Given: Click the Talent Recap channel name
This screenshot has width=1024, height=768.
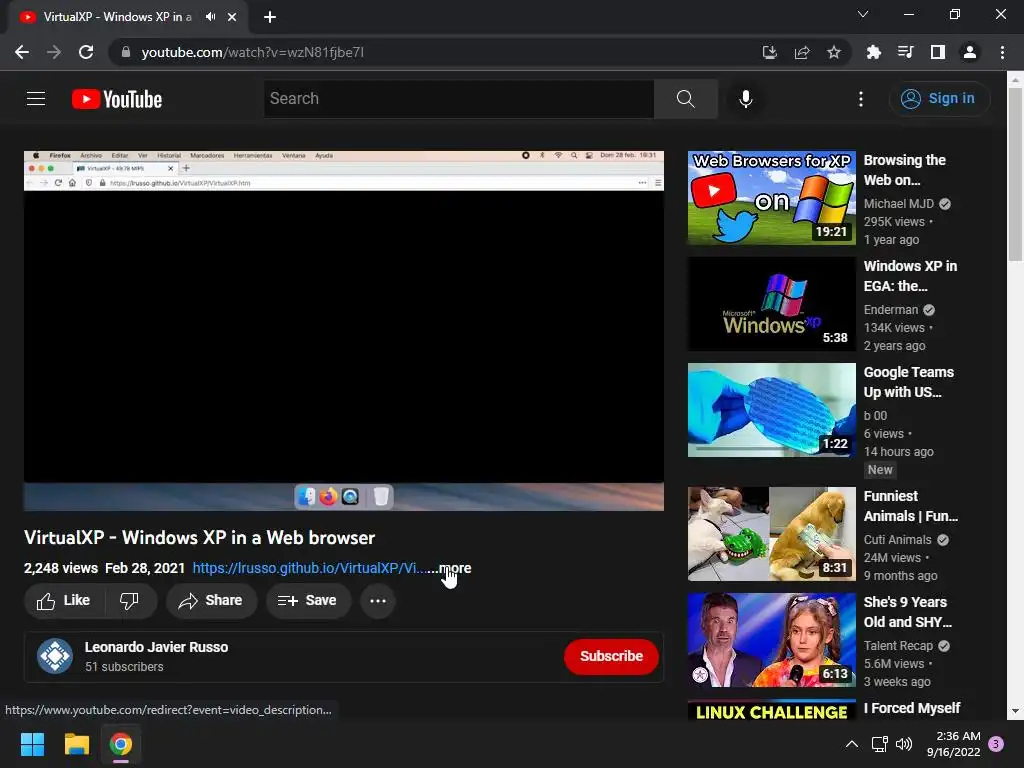Looking at the screenshot, I should pos(898,645).
